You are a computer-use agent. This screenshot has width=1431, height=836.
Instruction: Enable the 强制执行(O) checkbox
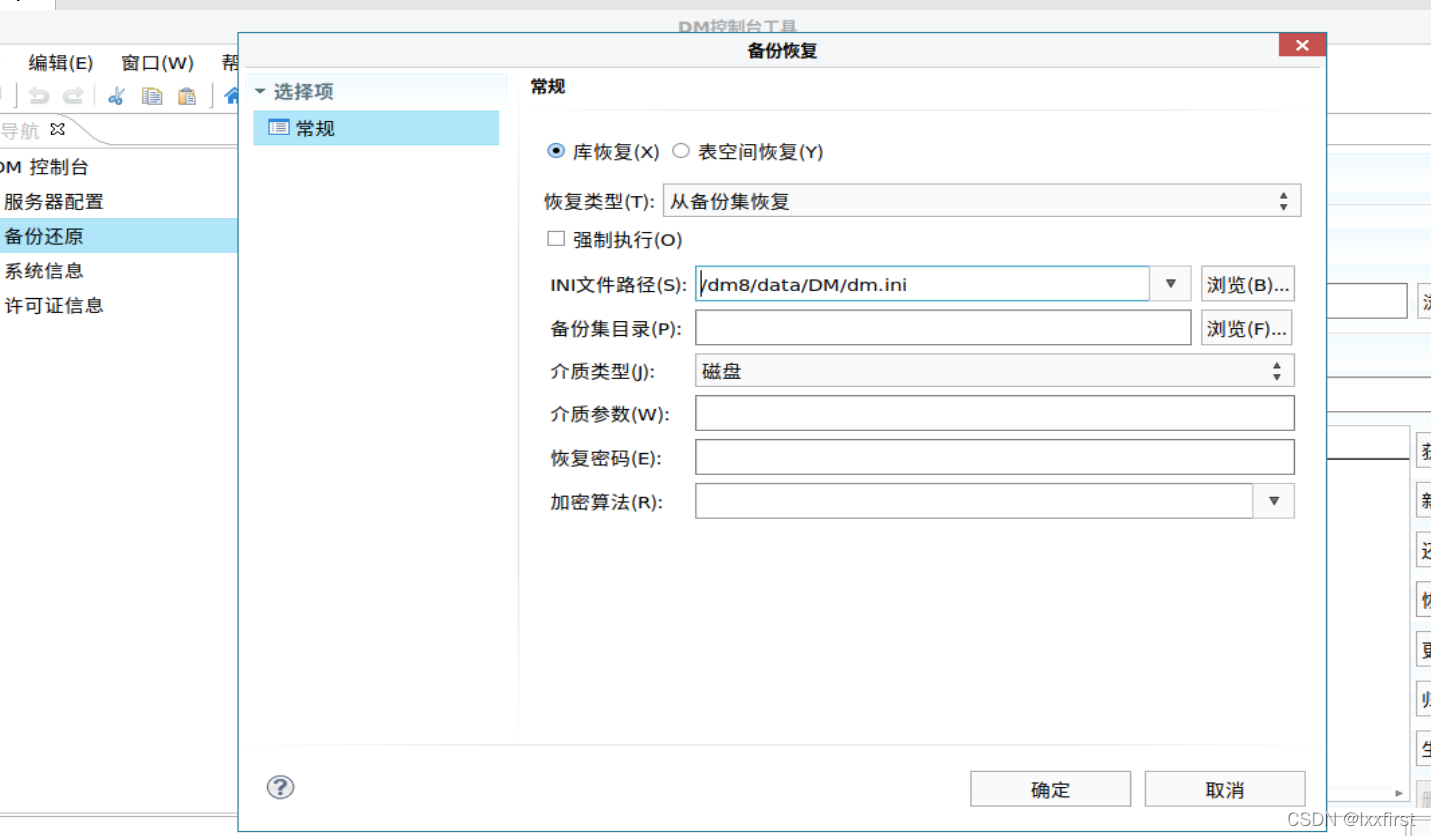(x=556, y=239)
